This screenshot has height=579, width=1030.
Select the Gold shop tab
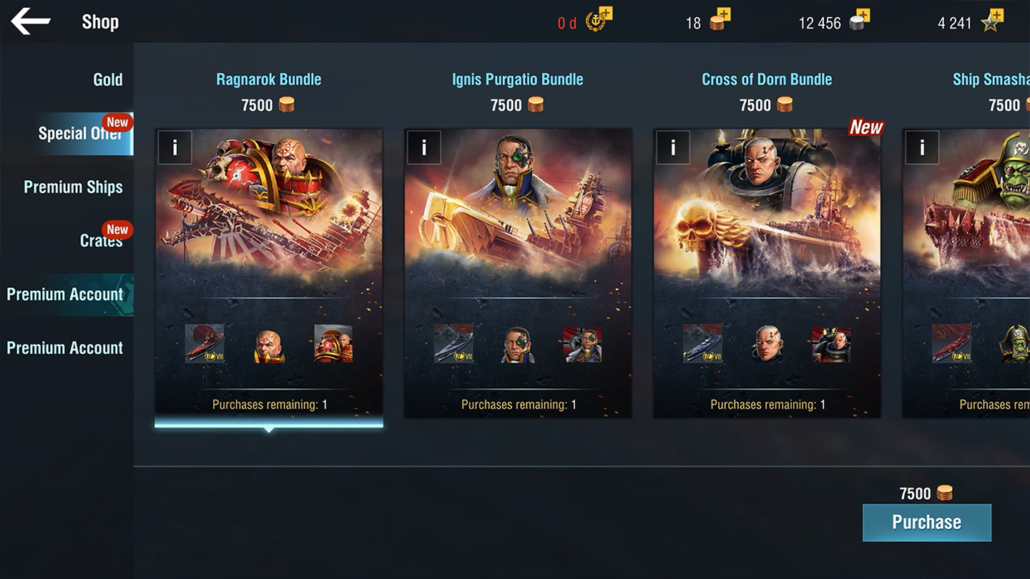point(107,80)
